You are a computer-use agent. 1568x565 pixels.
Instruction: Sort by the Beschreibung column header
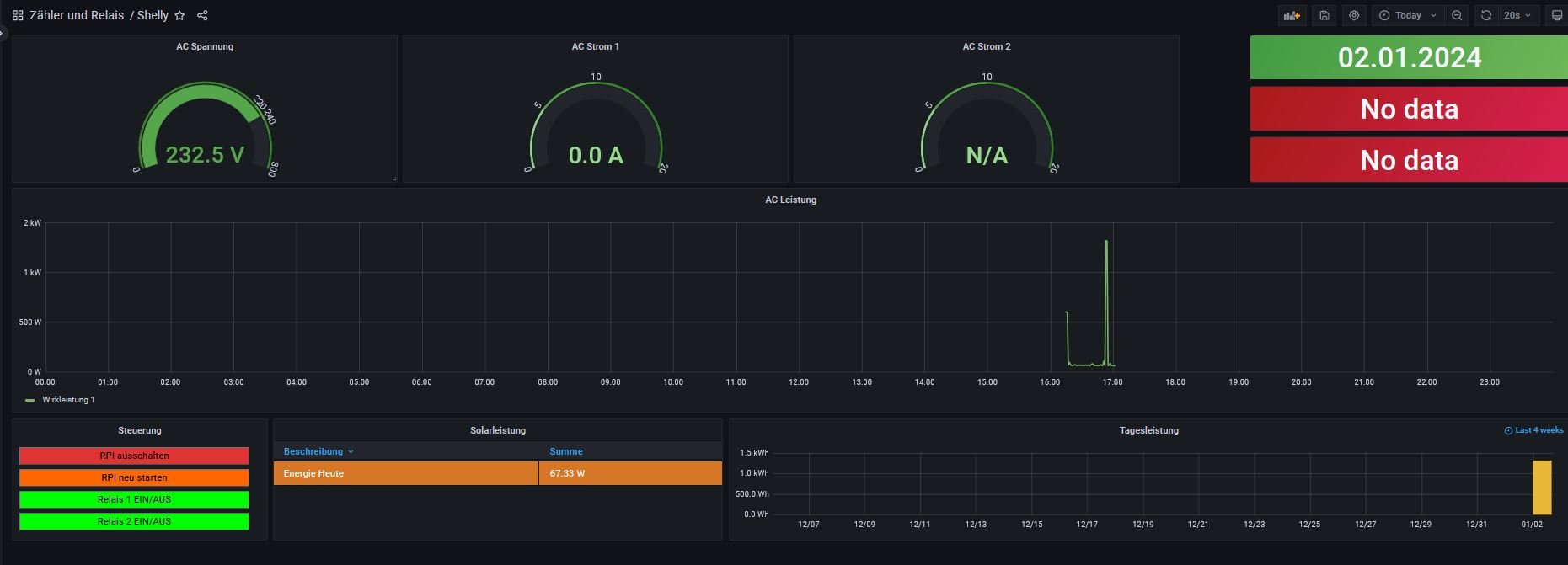(x=313, y=451)
